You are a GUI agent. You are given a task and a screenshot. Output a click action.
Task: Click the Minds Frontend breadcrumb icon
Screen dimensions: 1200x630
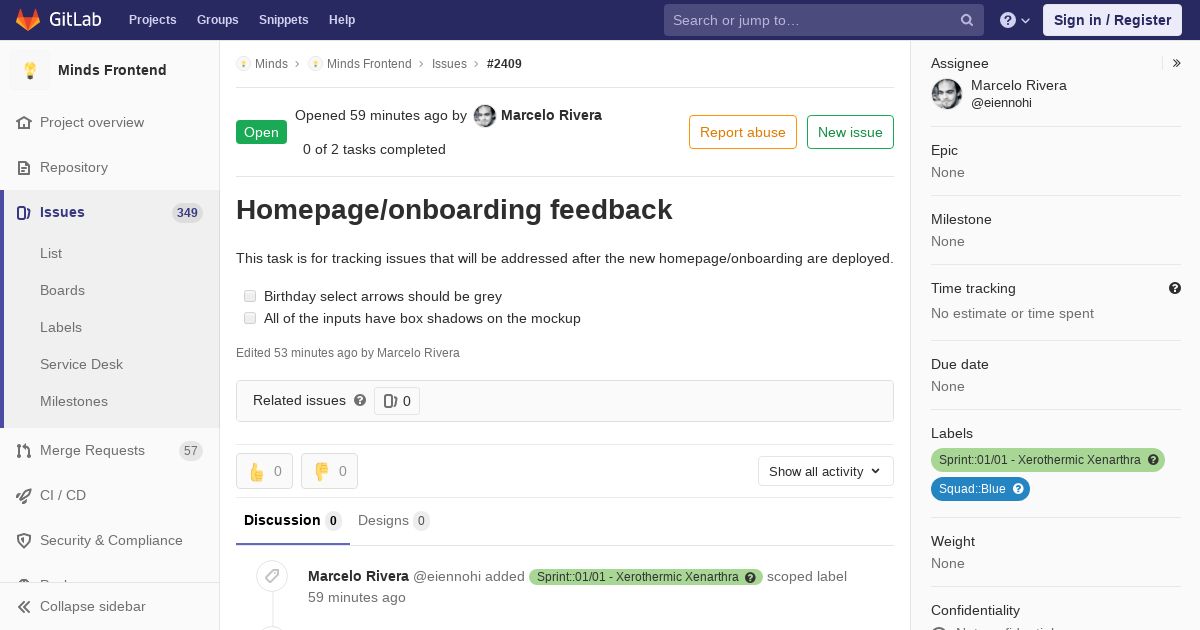[315, 64]
